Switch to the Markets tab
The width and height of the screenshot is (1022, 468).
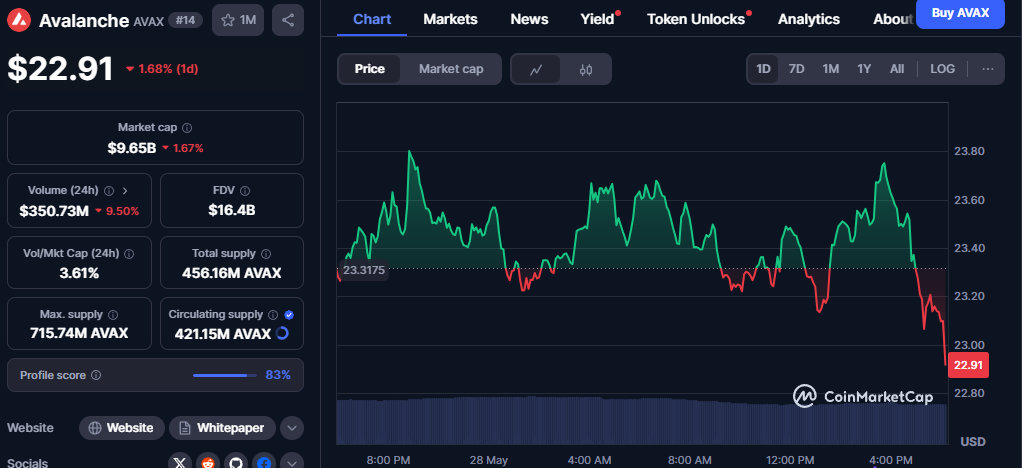point(450,20)
